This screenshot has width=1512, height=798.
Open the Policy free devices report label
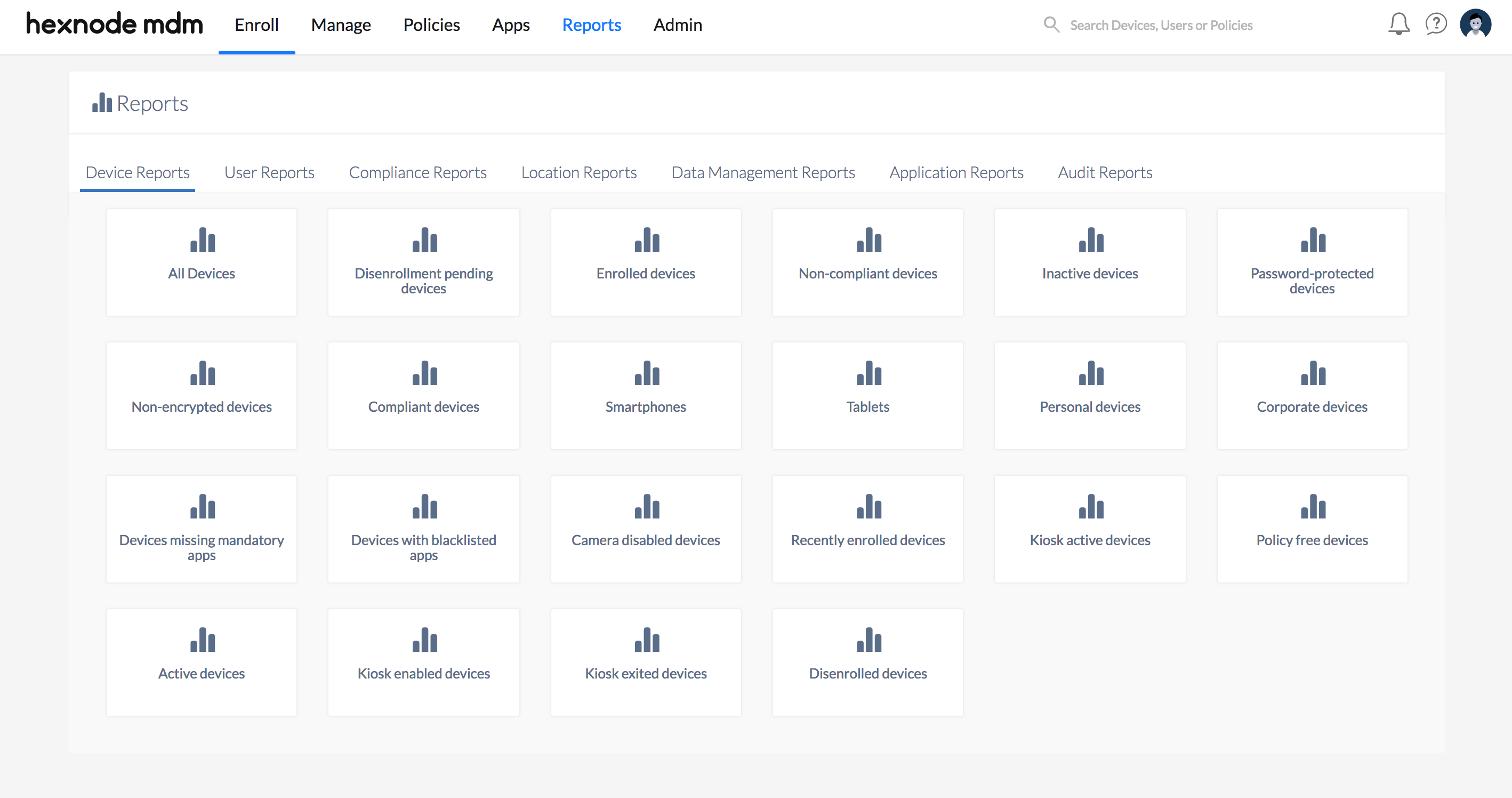pos(1312,540)
